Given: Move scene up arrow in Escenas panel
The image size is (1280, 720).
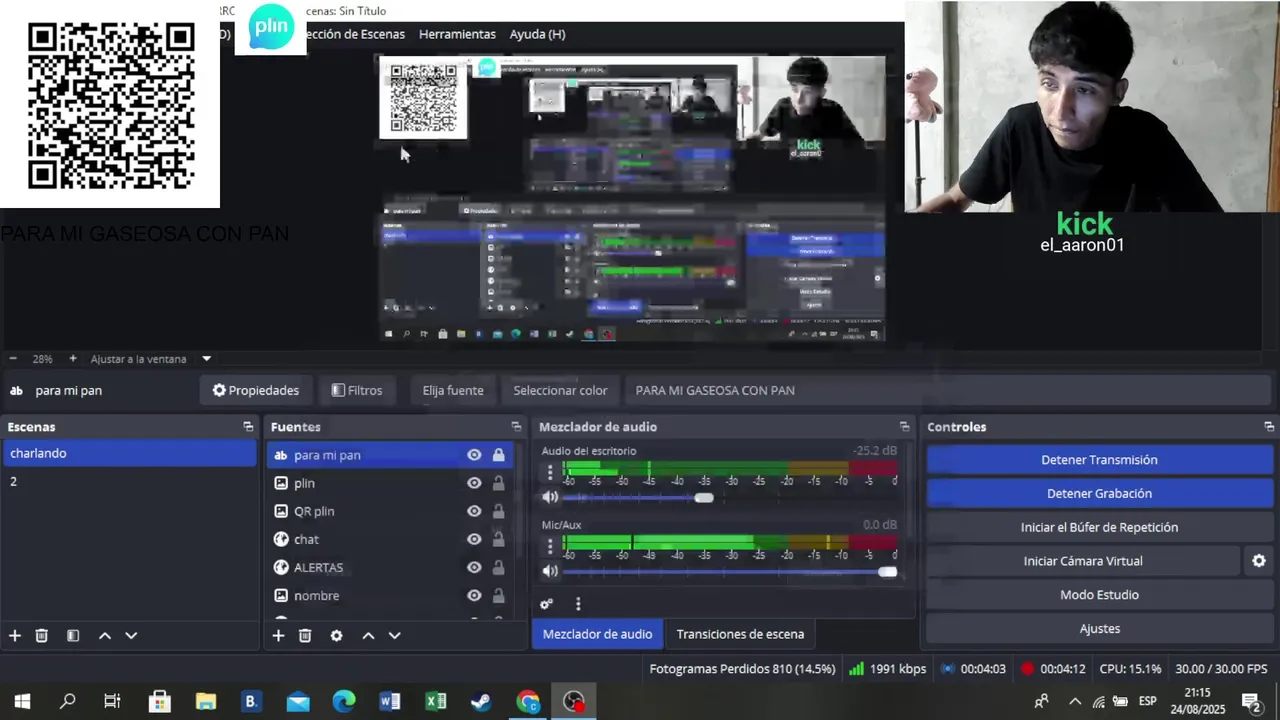Looking at the screenshot, I should point(105,636).
